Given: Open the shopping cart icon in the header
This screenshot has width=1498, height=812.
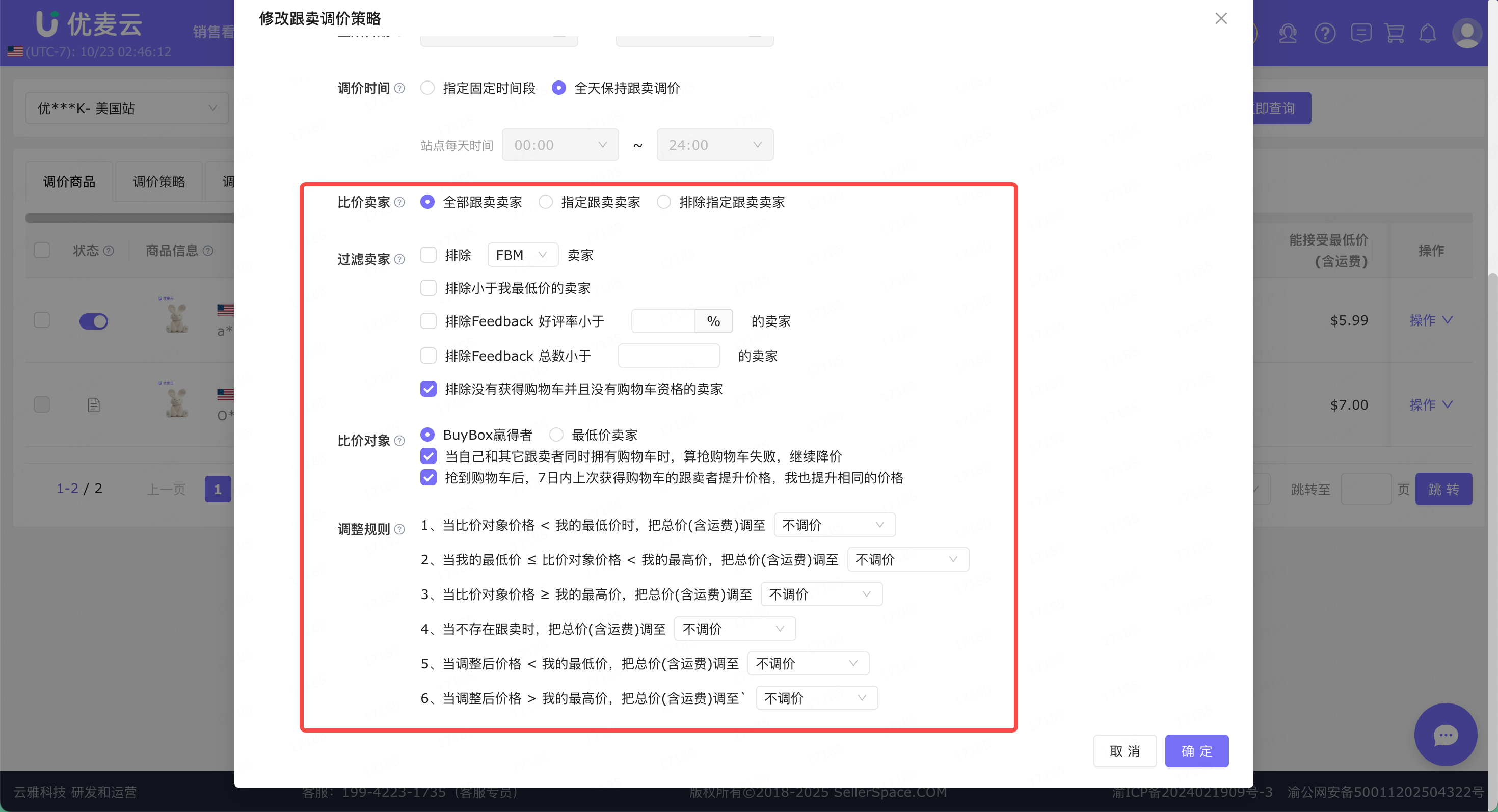Looking at the screenshot, I should point(1395,33).
